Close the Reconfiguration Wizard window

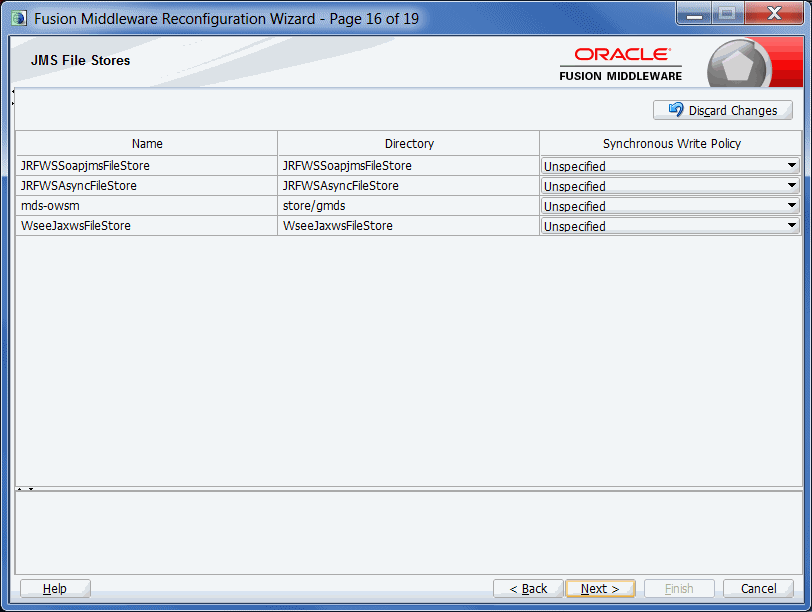pos(774,14)
